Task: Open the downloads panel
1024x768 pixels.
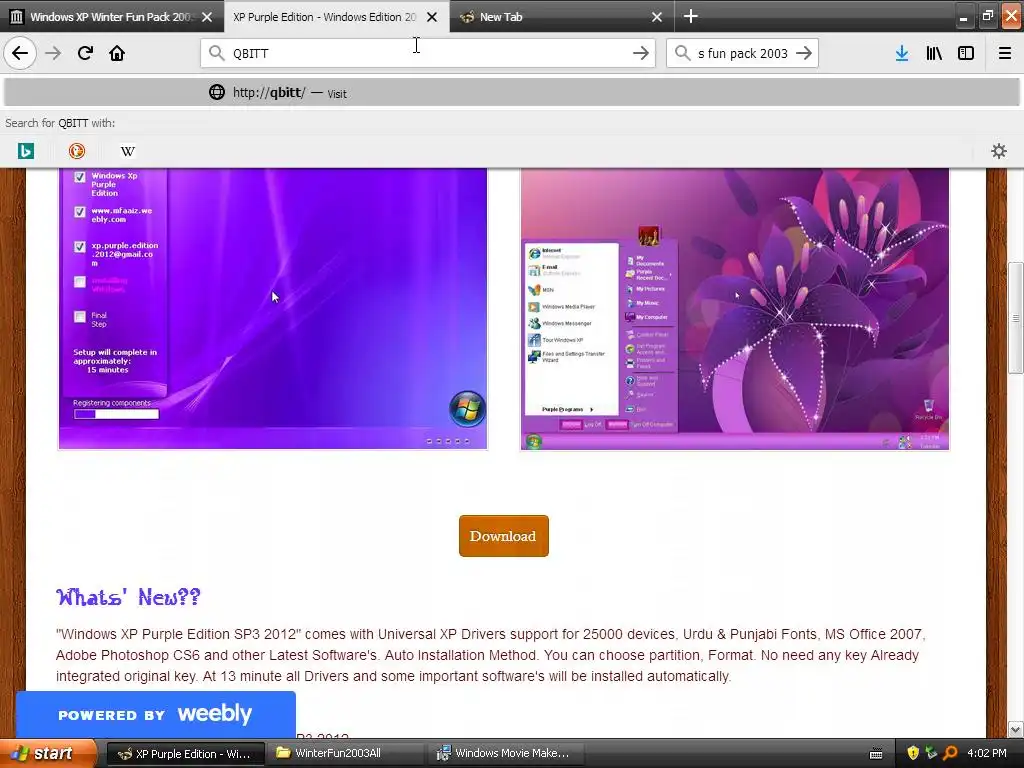Action: (902, 53)
